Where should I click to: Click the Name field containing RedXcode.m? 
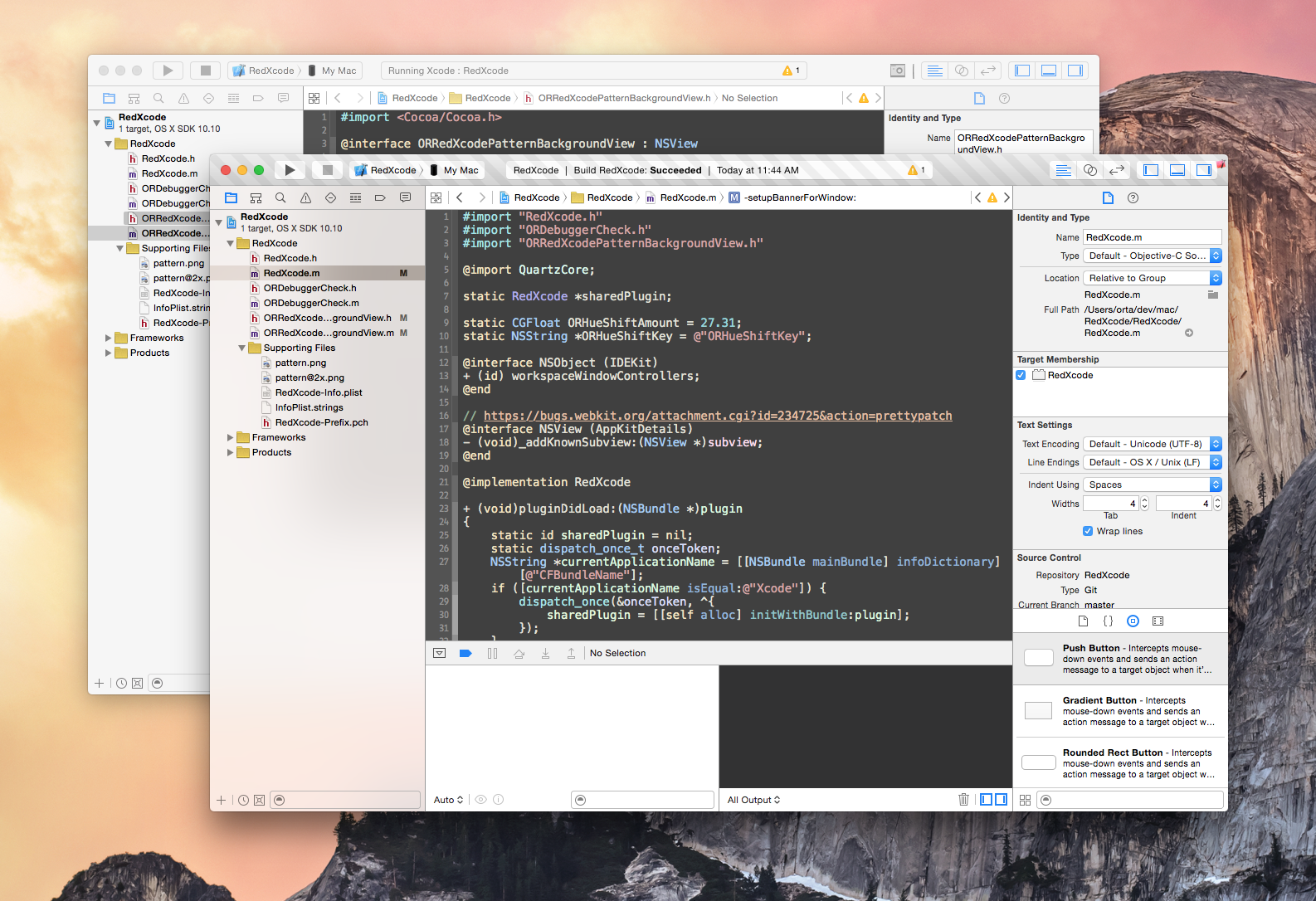1153,237
